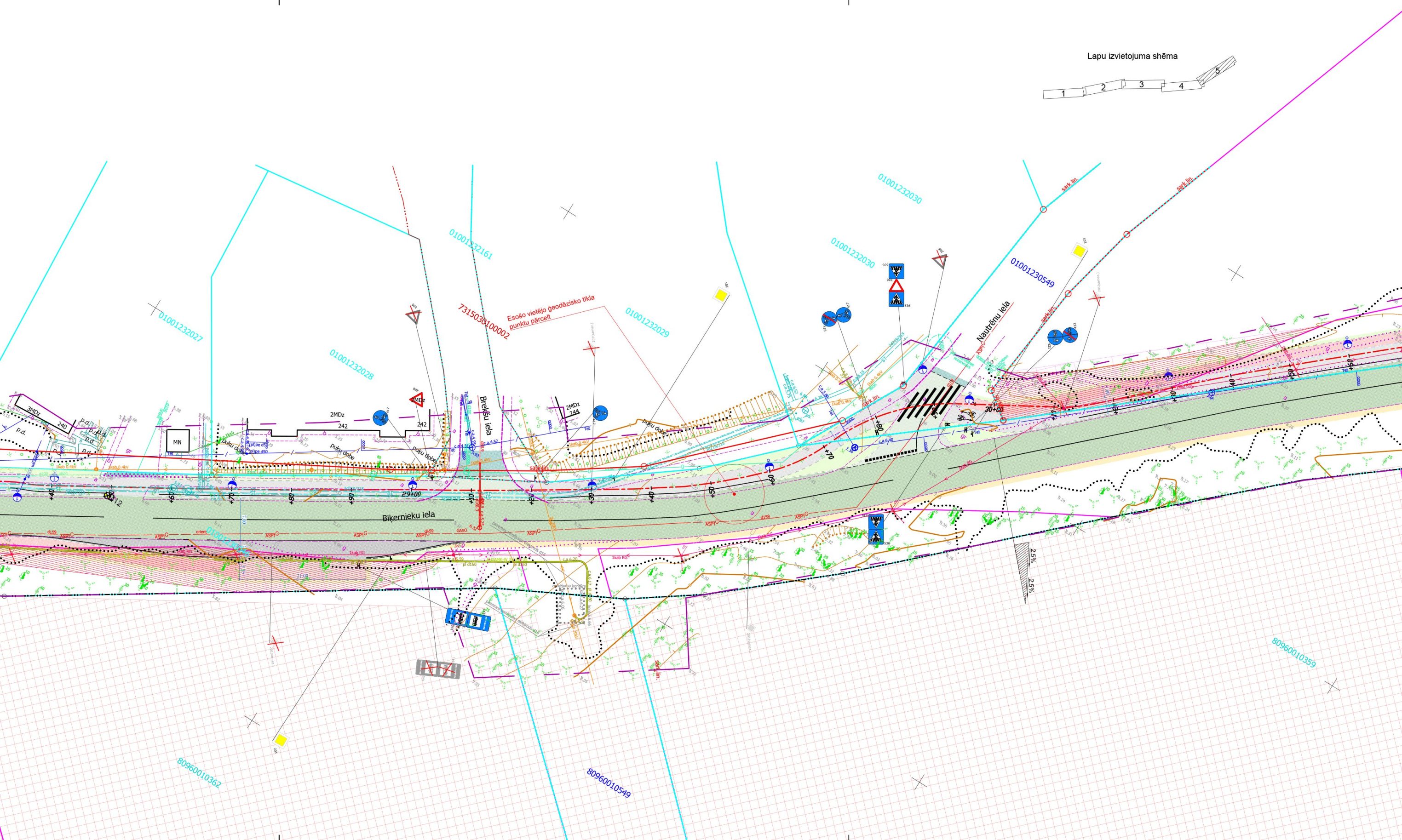Image resolution: width=1402 pixels, height=840 pixels.
Task: Click the blue bus stop sign pair
Action: 468,620
